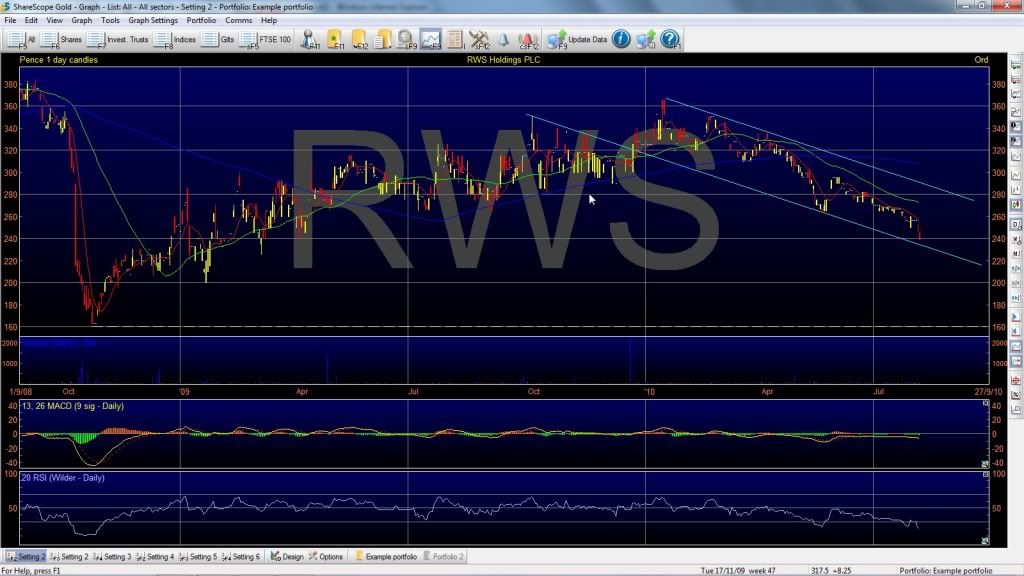Open the yellow portfolio folder icon (F11)
1024x576 pixels.
click(335, 40)
